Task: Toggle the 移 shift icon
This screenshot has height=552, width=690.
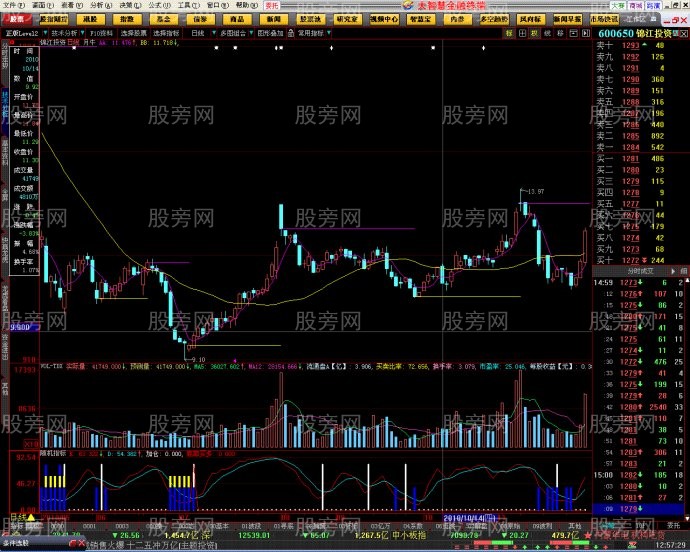Action: point(560,33)
